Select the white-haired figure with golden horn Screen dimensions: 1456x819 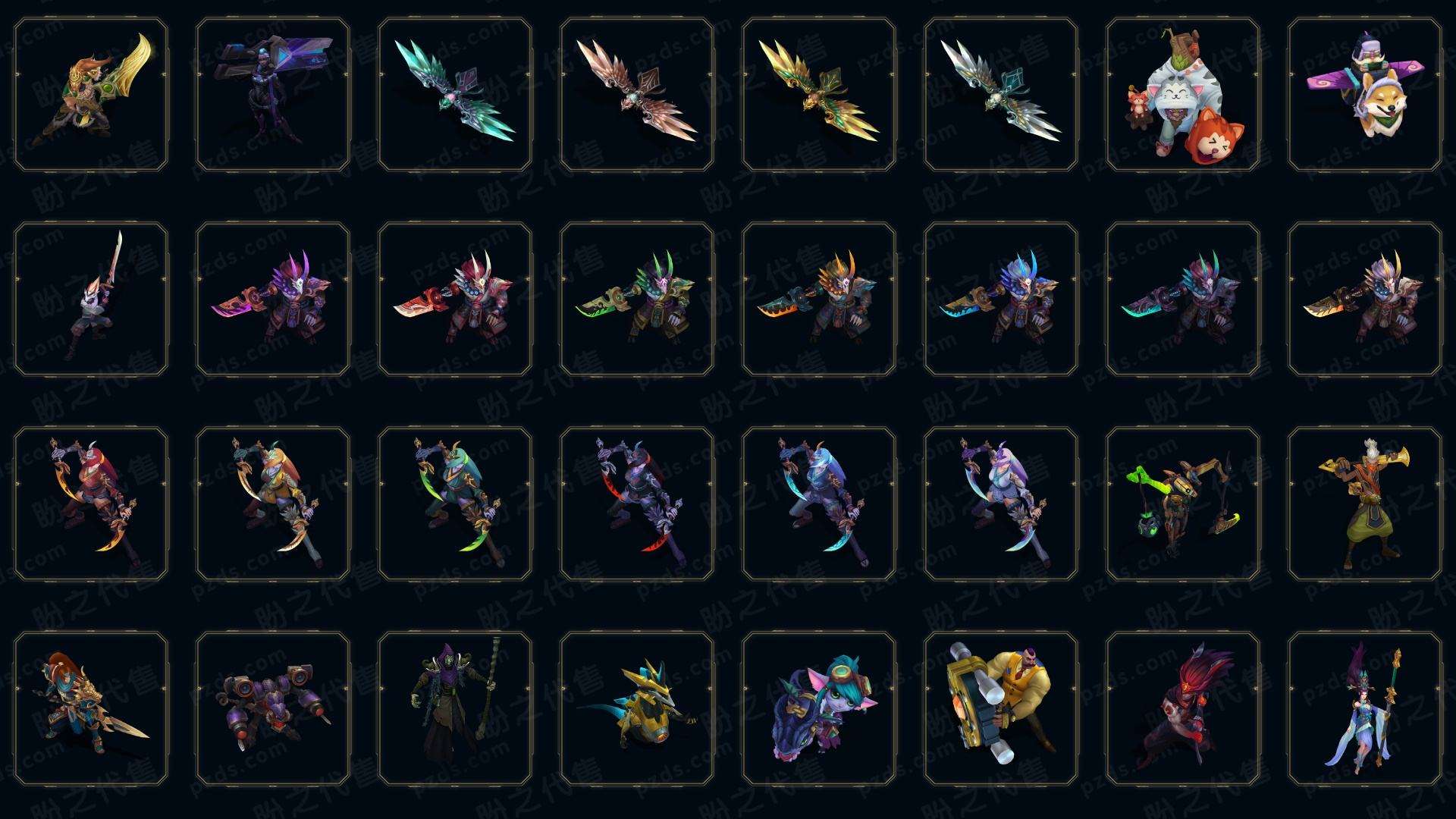(x=1365, y=504)
